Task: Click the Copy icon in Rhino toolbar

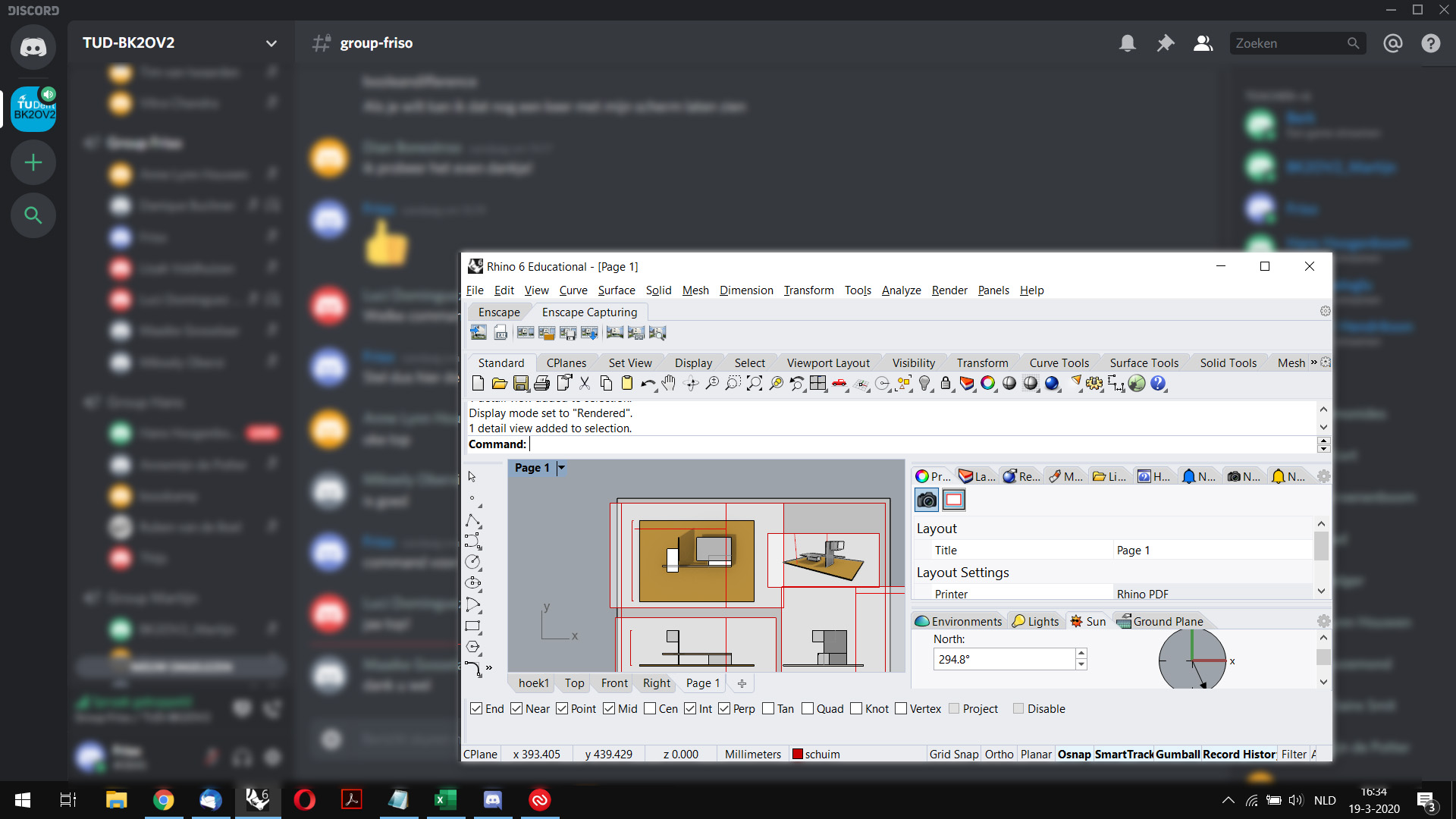Action: point(606,384)
